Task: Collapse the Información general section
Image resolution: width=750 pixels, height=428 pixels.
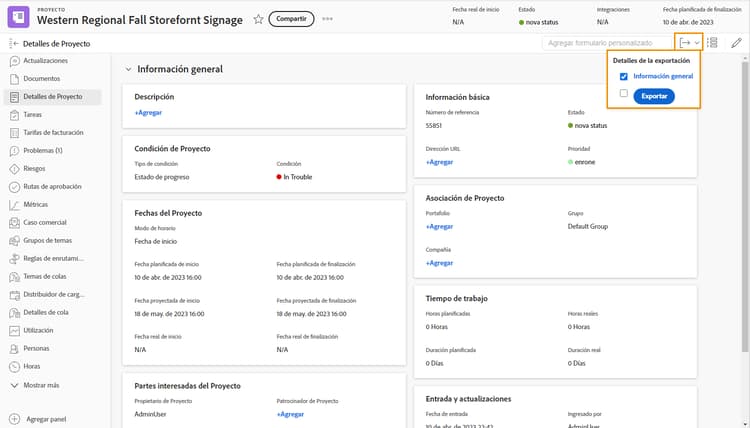Action: [127, 69]
